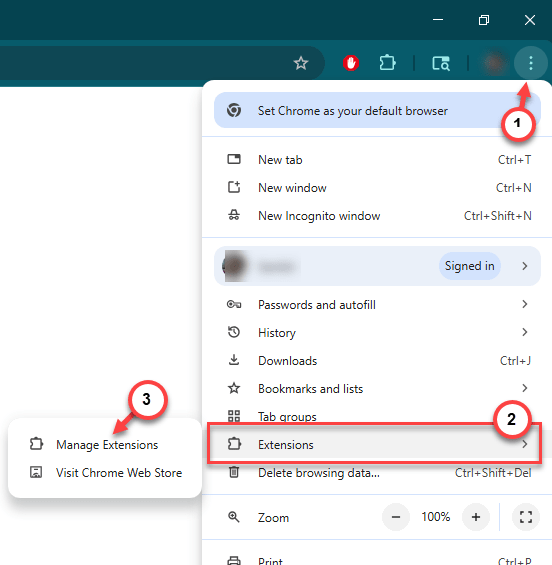Expand the History chevron arrow
552x565 pixels.
pos(525,332)
